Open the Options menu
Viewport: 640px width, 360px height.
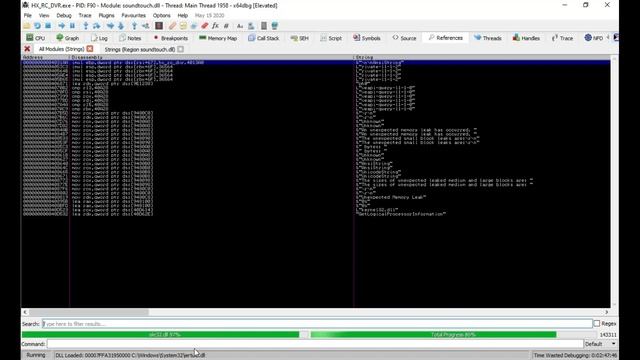[162, 16]
